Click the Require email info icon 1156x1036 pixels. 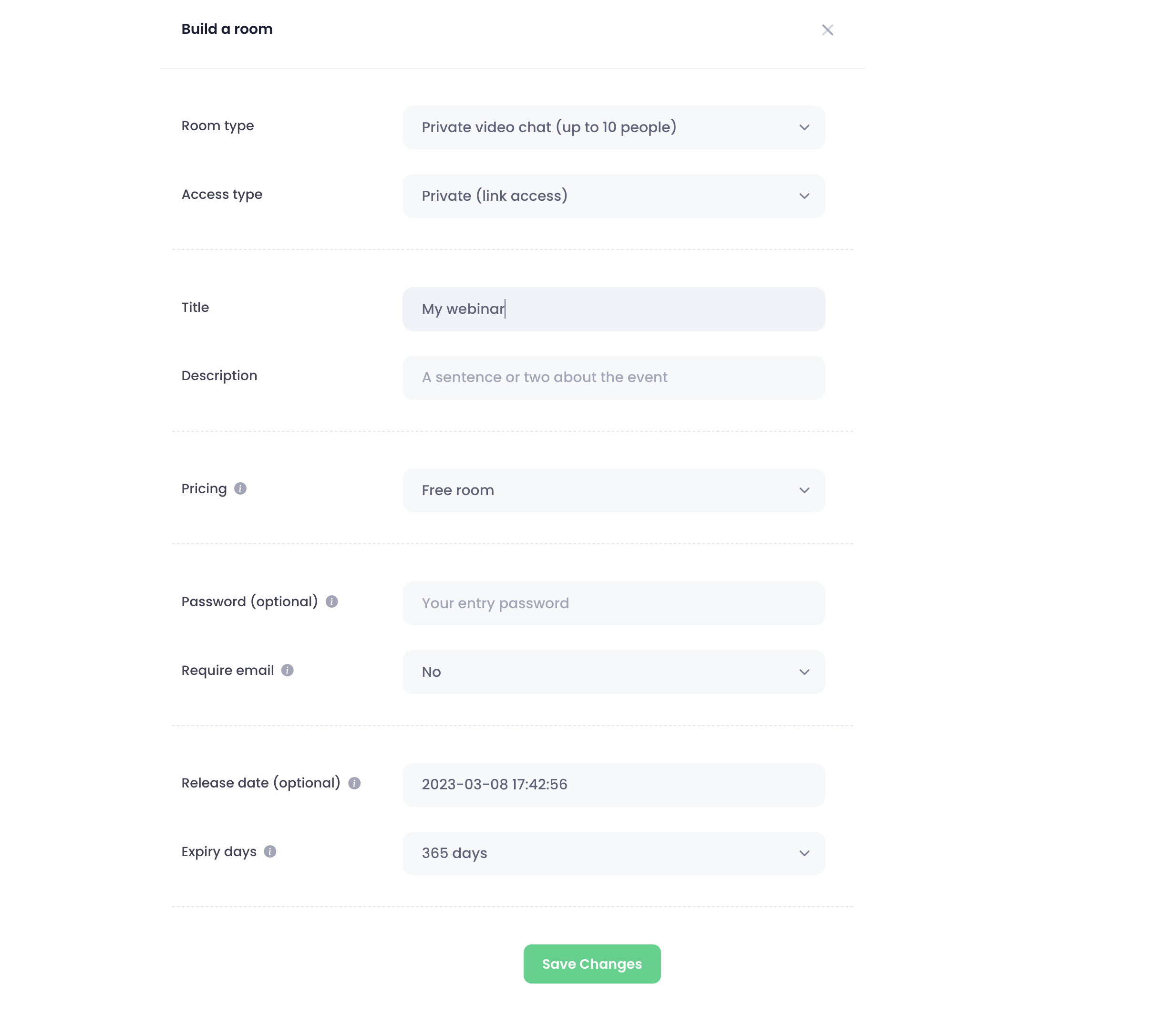[x=288, y=670]
